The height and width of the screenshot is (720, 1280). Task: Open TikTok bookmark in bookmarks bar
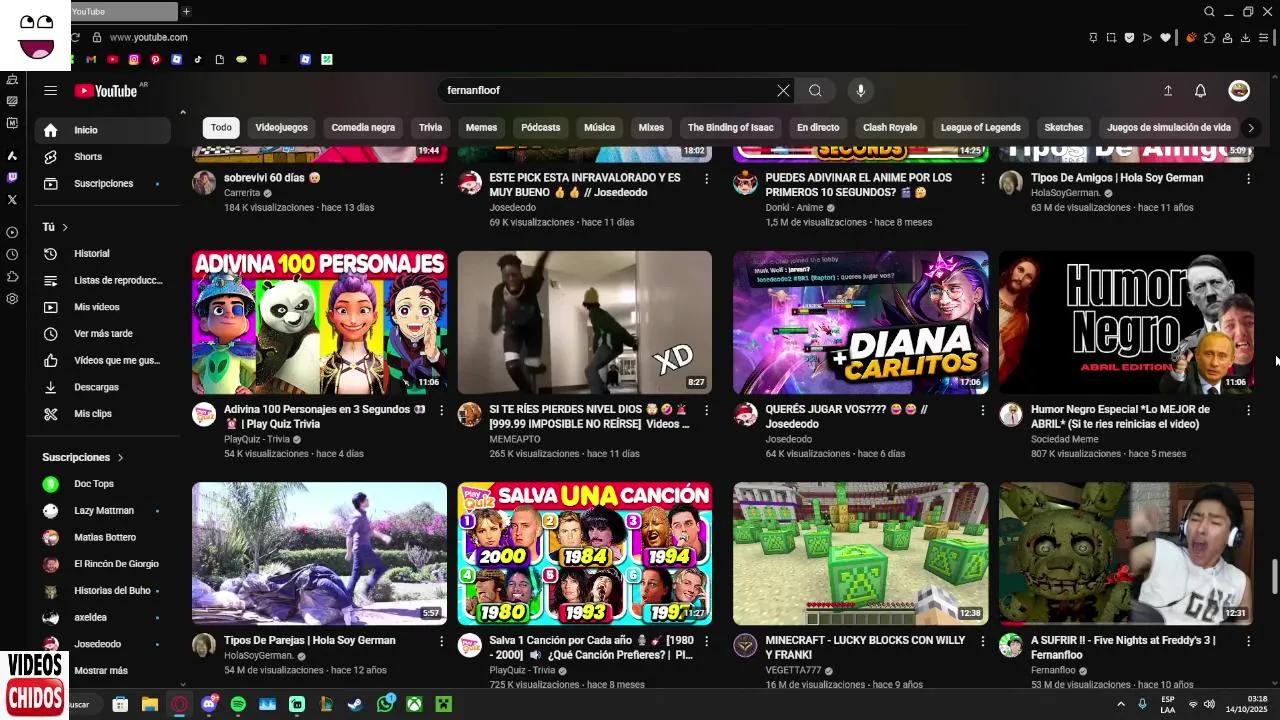point(198,59)
